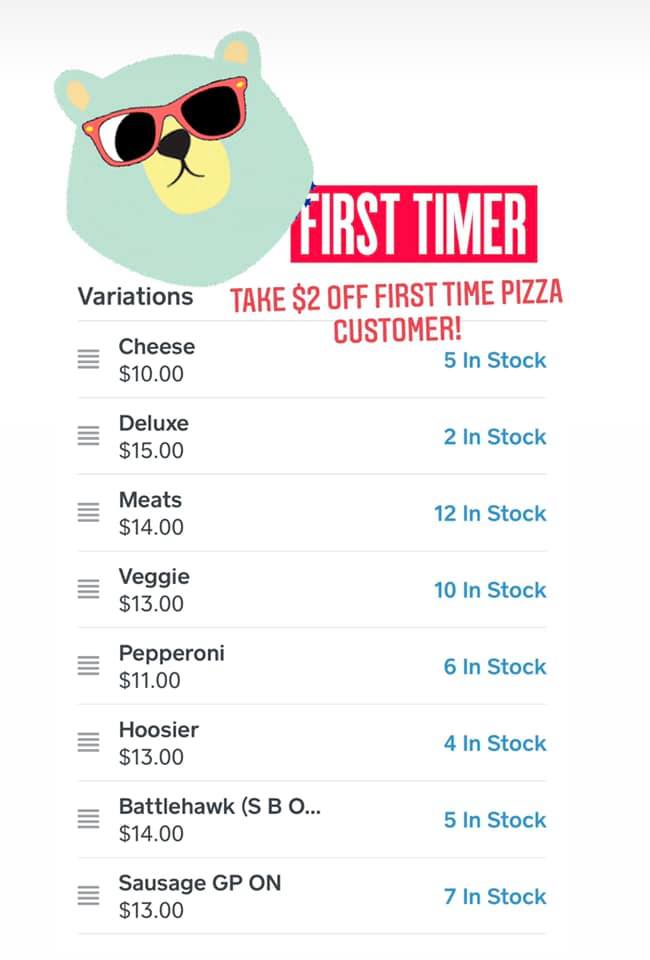
Task: Click the reorder handle next to Deluxe
Action: [x=89, y=436]
